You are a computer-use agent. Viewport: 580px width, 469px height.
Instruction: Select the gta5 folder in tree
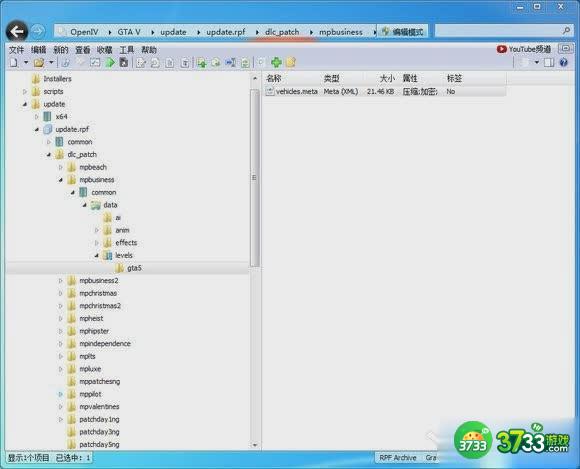[x=134, y=268]
